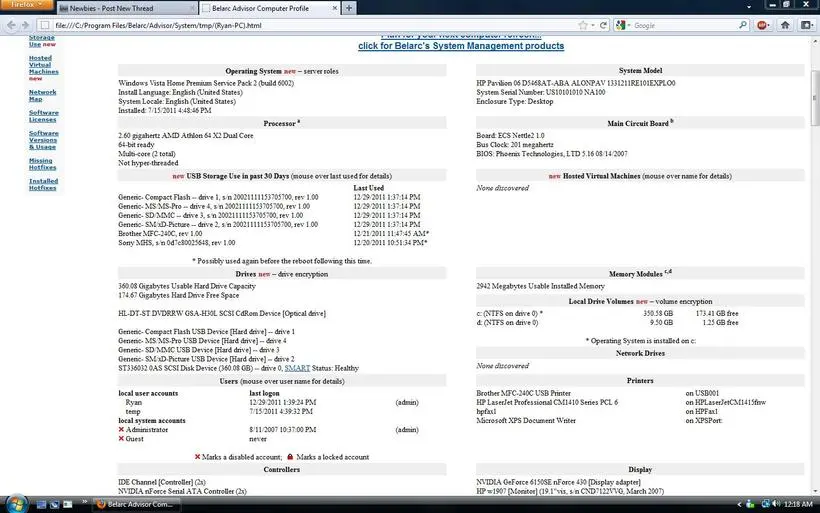Click the Brother MFC-240C USB Printer entry
Image resolution: width=820 pixels, height=513 pixels.
coord(523,393)
